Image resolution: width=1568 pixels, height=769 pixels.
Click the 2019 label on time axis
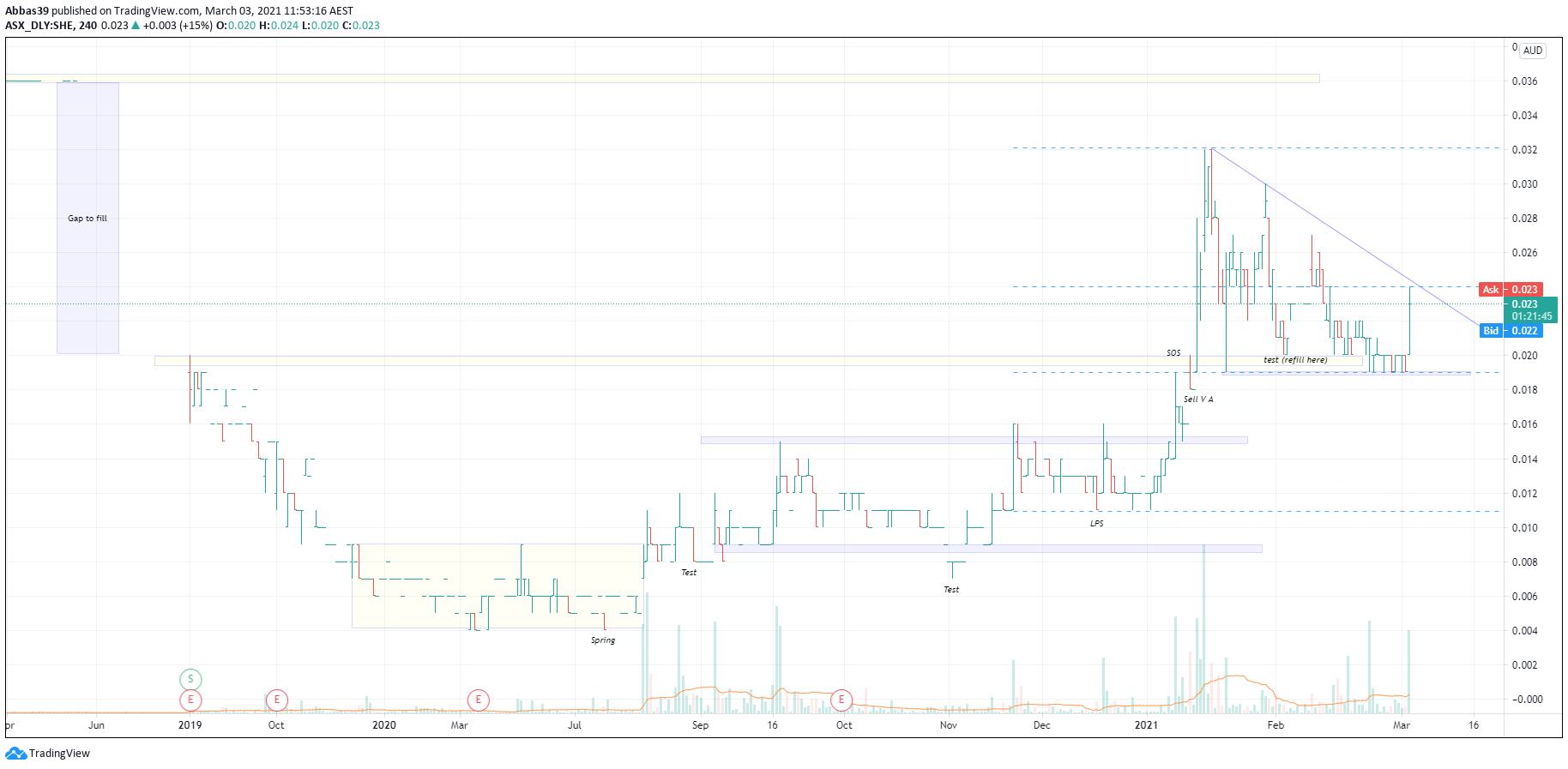[x=190, y=725]
